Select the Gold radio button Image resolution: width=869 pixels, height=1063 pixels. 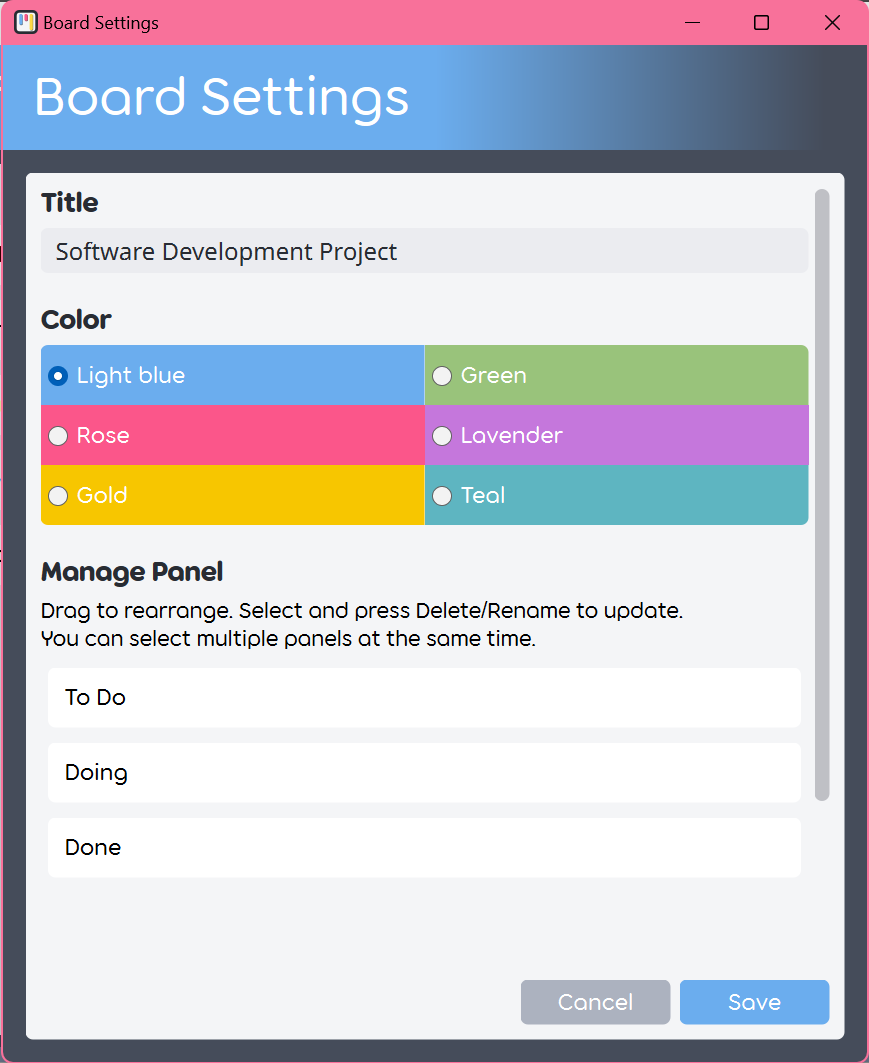coord(58,496)
